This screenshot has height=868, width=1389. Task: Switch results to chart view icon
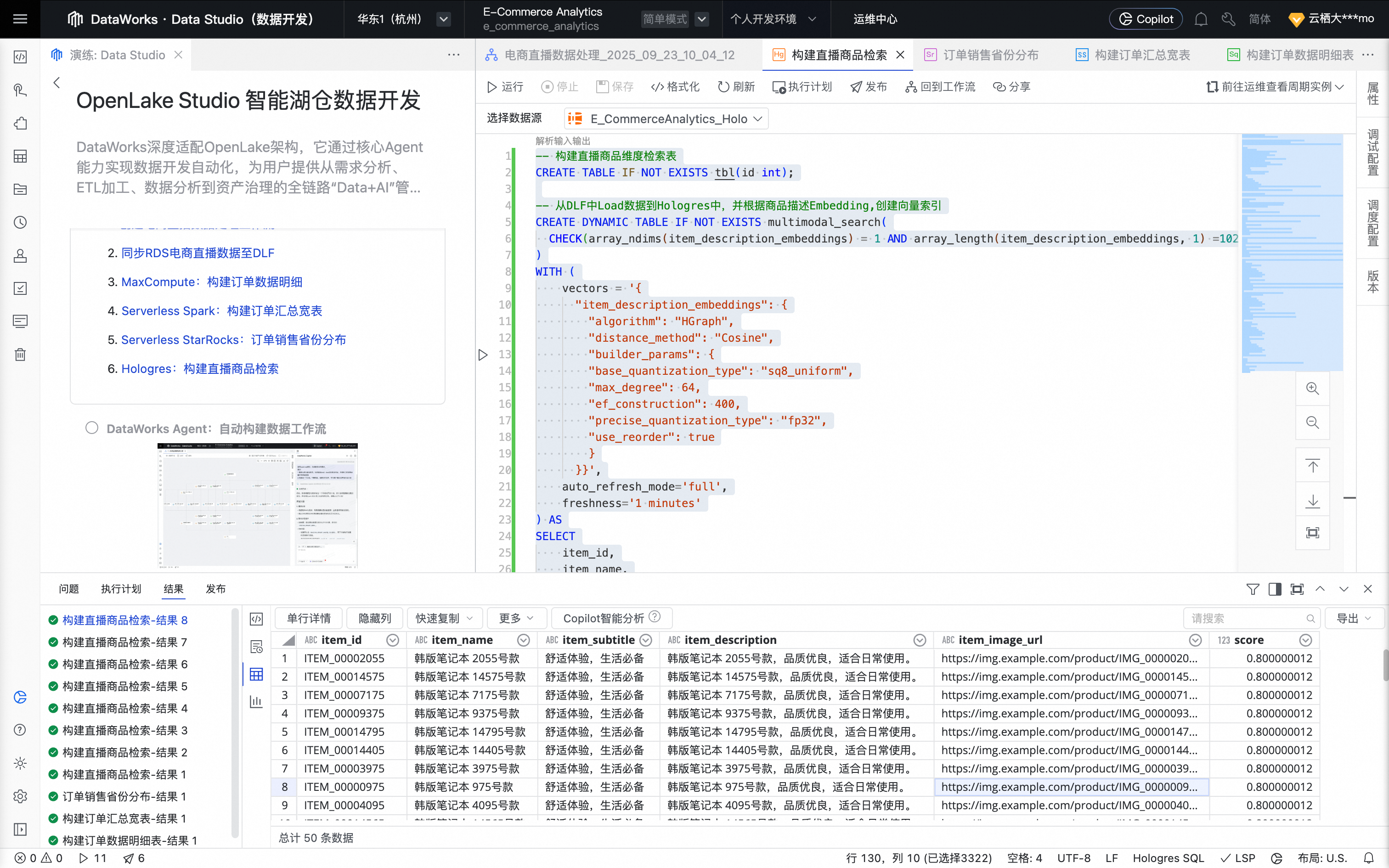pyautogui.click(x=256, y=702)
